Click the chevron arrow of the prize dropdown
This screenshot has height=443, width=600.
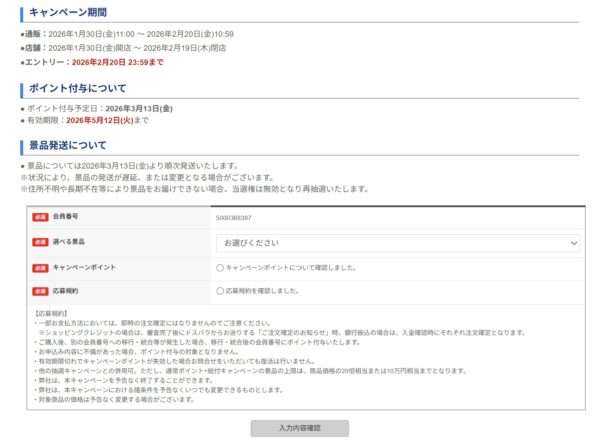[573, 243]
